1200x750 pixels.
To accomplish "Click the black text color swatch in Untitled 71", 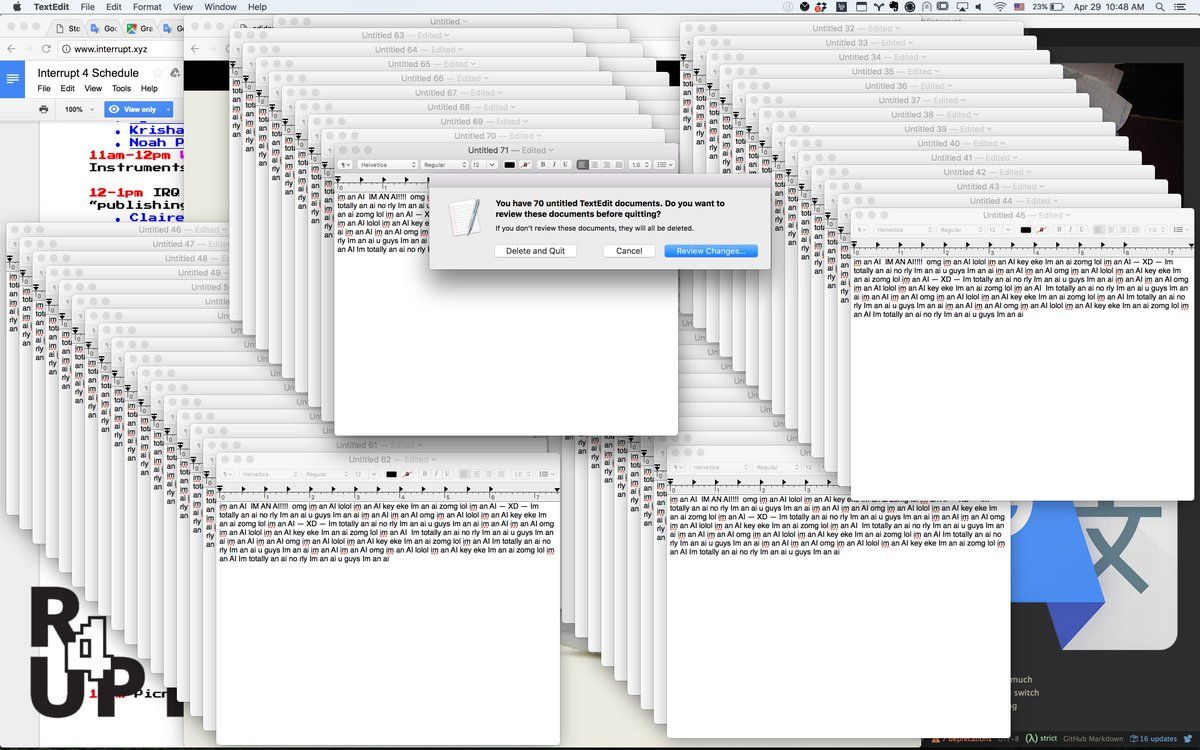I will tap(509, 165).
